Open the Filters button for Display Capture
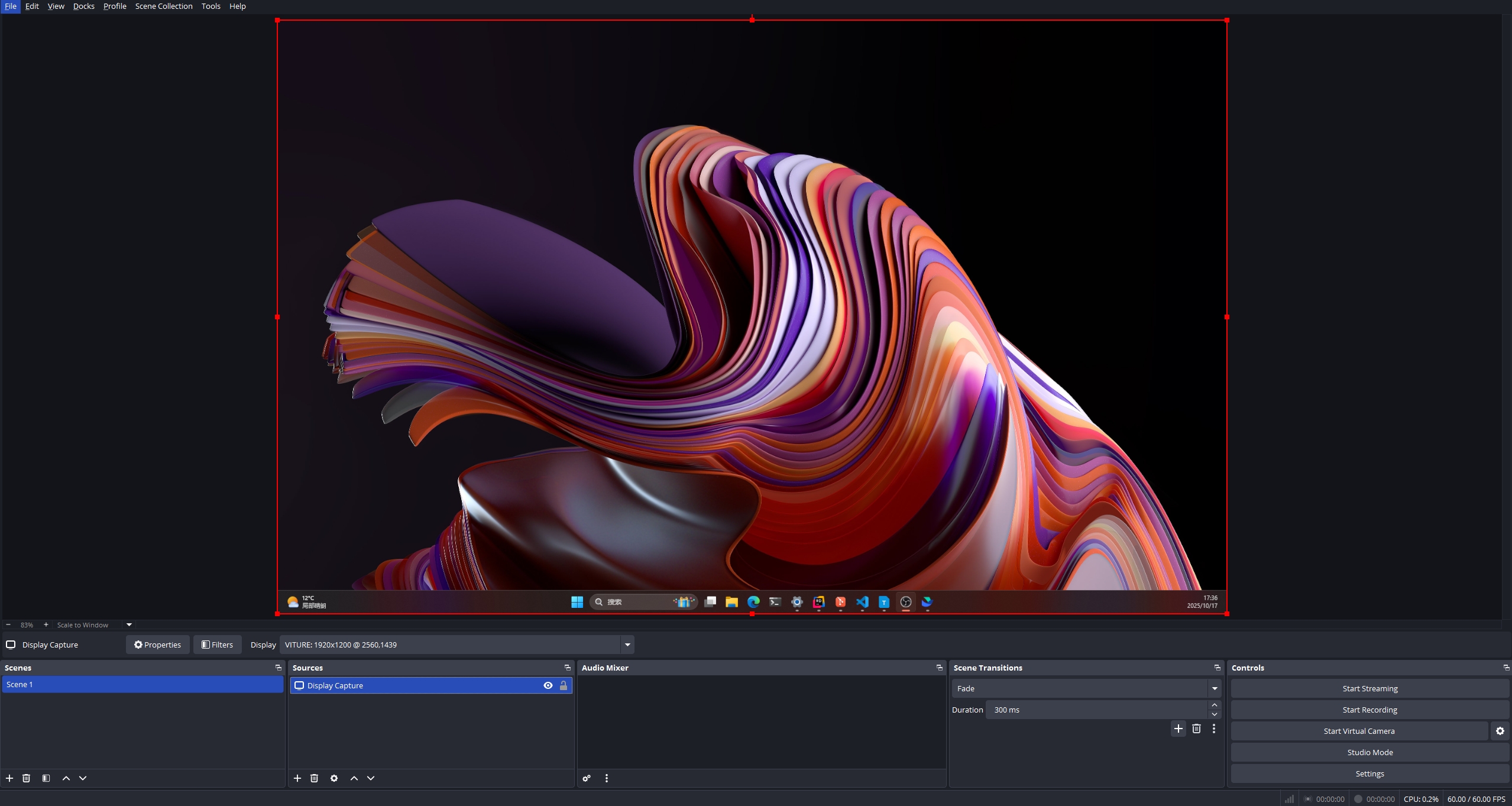The image size is (1512, 806). click(217, 645)
